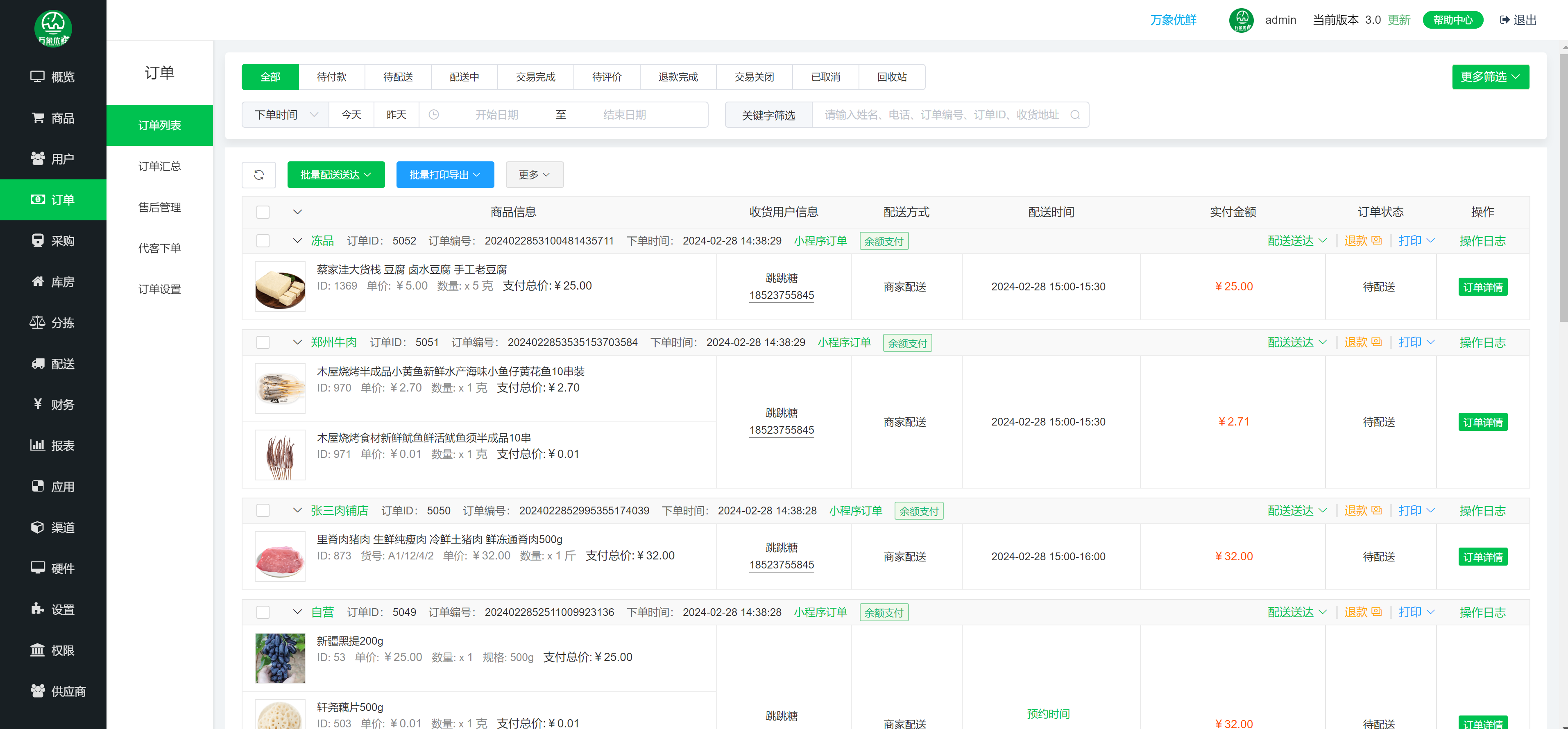
Task: Click the 商品 shopping cart sidebar icon
Action: pos(38,118)
